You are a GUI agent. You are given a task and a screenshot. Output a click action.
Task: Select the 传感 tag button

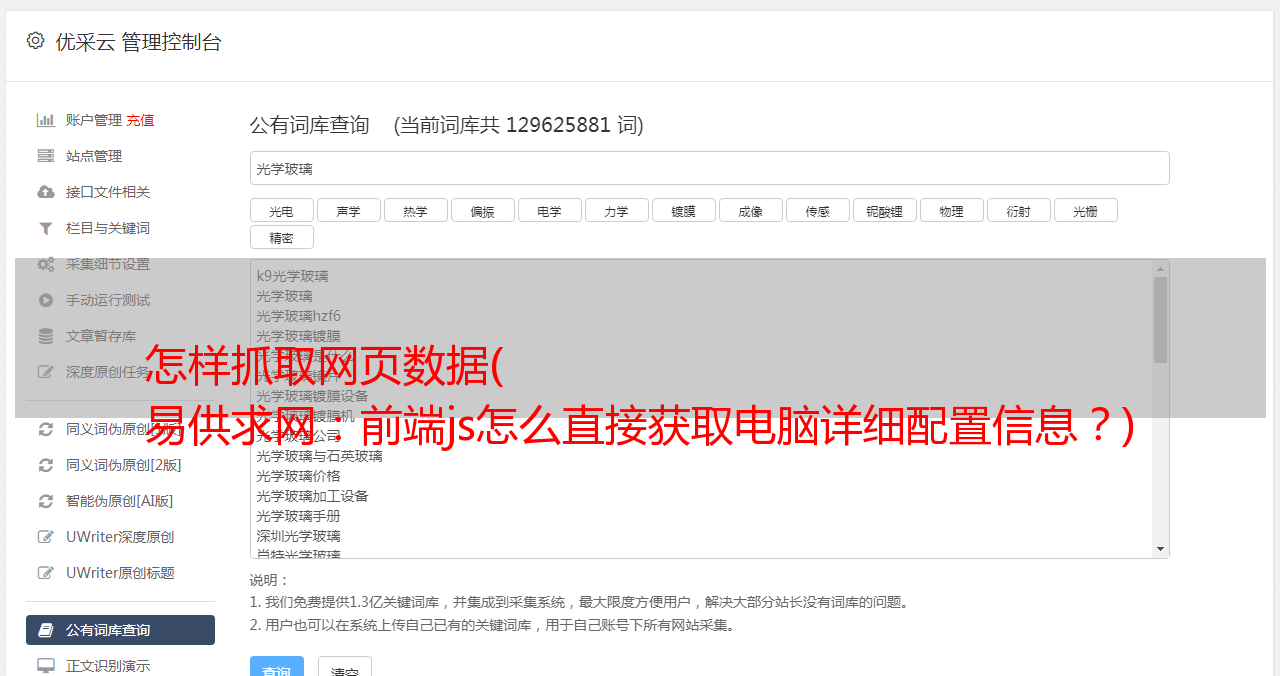click(817, 210)
